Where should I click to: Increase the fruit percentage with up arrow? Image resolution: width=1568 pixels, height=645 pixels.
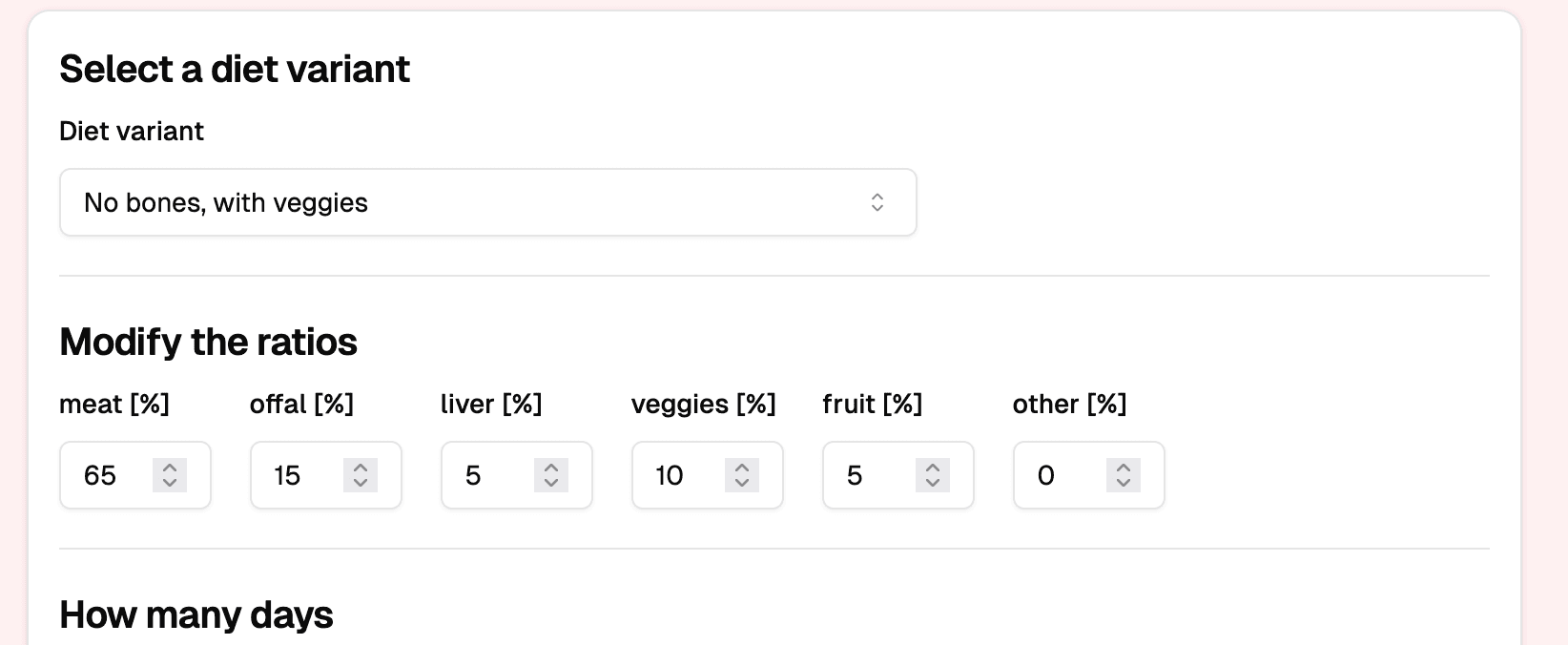[x=933, y=468]
